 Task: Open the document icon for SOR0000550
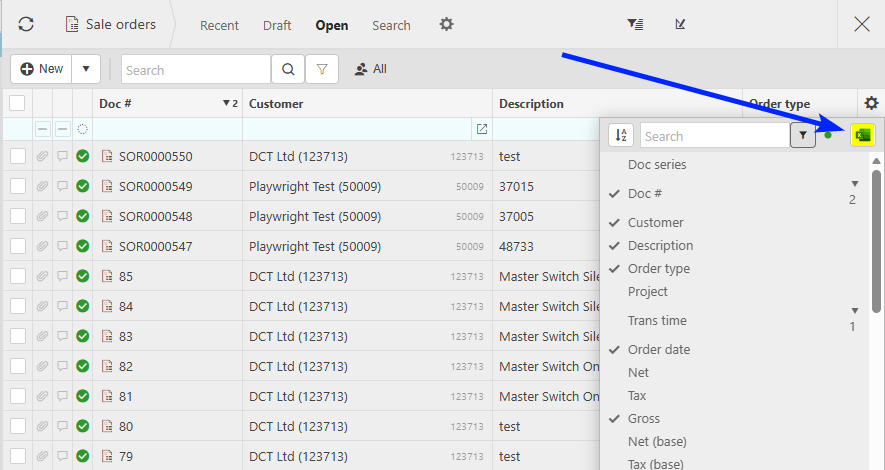point(107,156)
